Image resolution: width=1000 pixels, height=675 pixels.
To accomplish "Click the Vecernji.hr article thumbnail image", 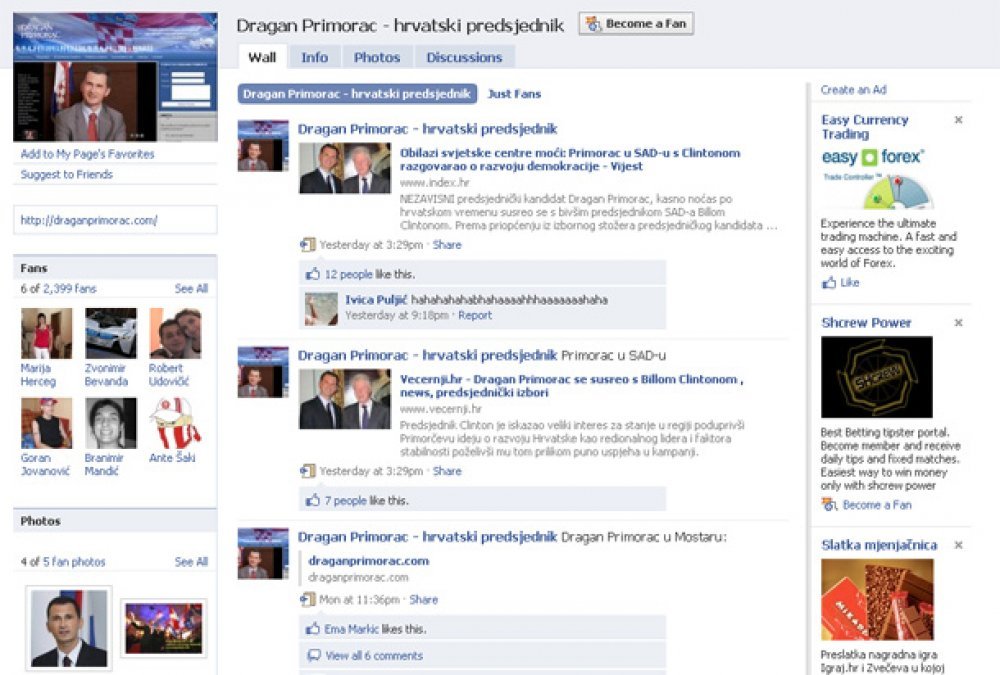I will 345,399.
